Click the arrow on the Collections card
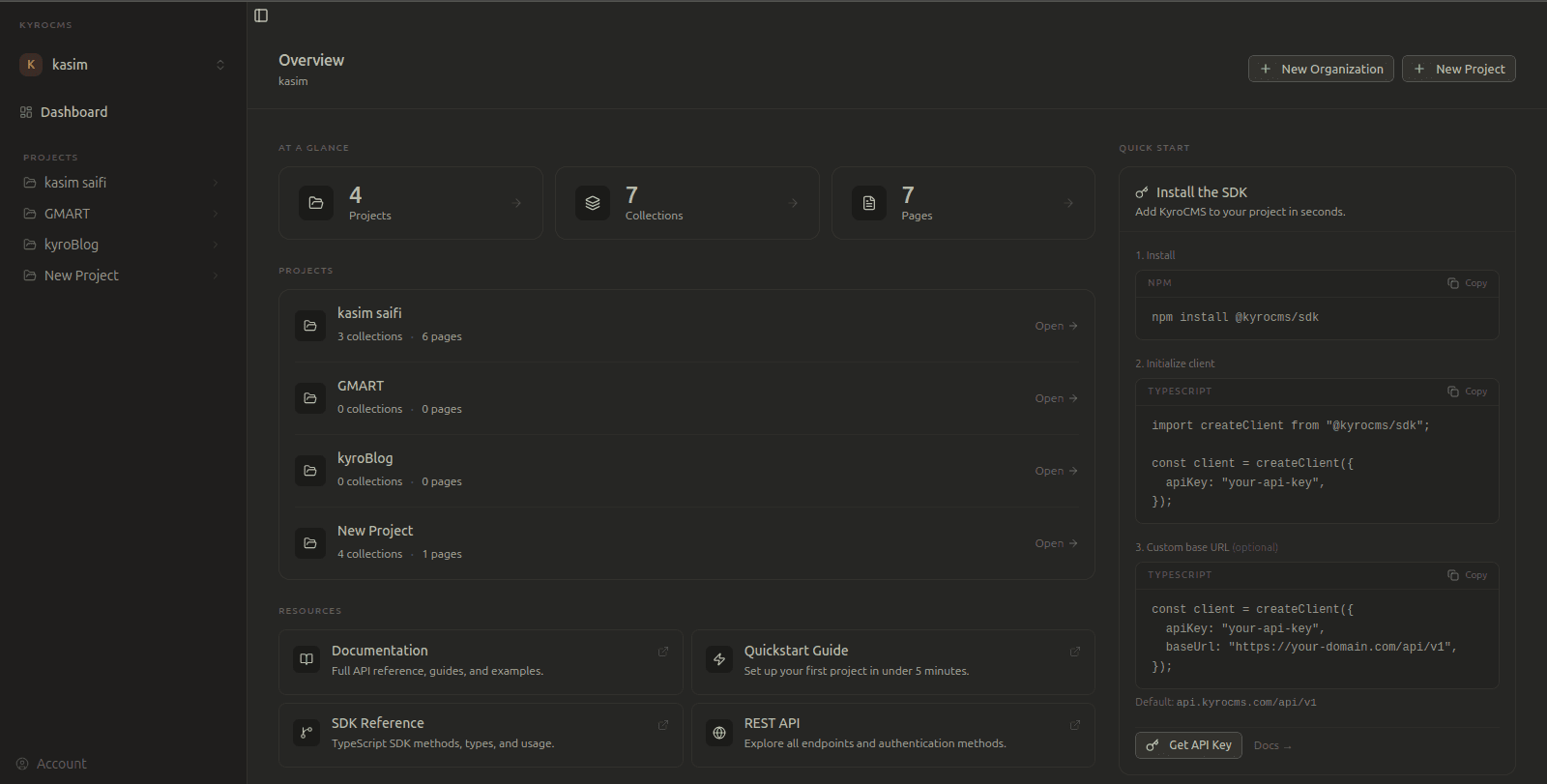The height and width of the screenshot is (784, 1547). click(x=793, y=203)
